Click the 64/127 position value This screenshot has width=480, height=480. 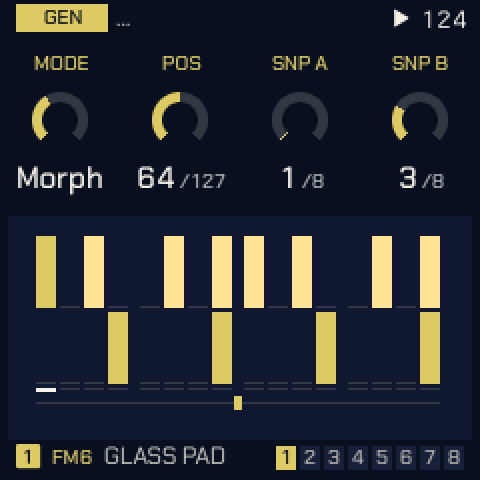point(181,178)
